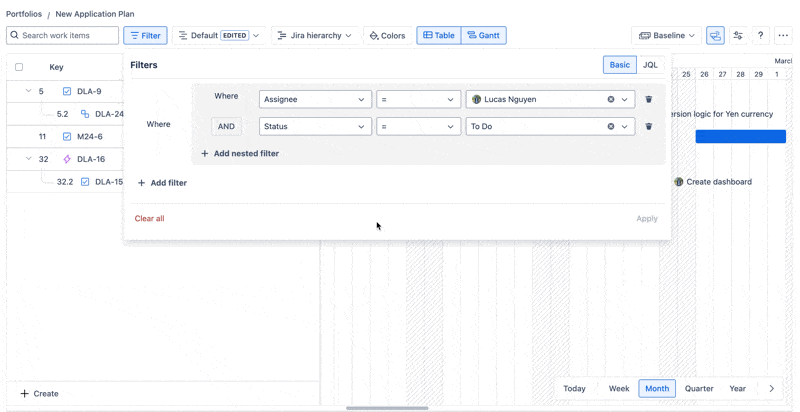Collapse the DLA-9 row
Image resolution: width=800 pixels, height=412 pixels.
(28, 91)
